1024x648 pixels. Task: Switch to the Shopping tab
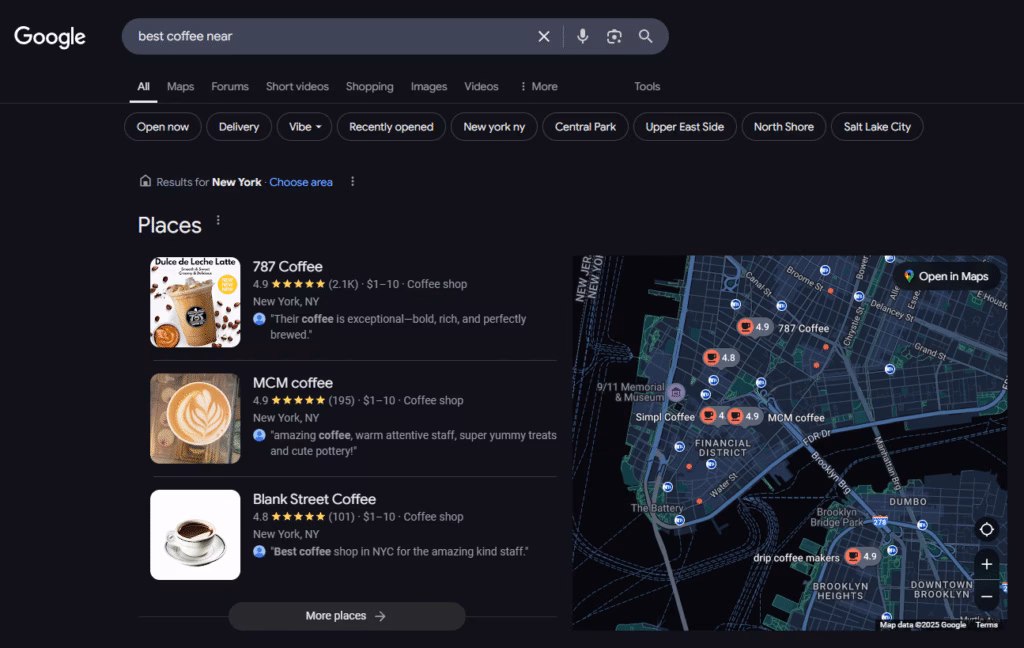pos(370,87)
